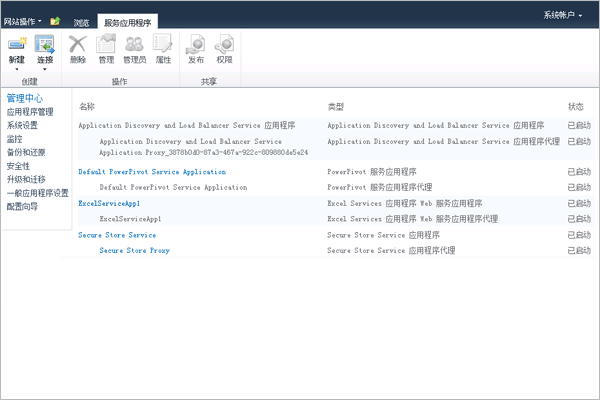This screenshot has width=600, height=400.
Task: Open 应用程序管理 in sidebar
Action: (30, 112)
